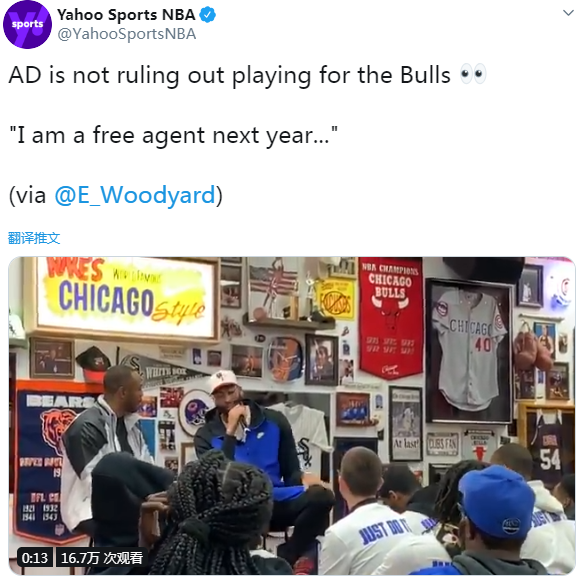Click the 0:13 video duration badge
587x584 pixels.
35,558
